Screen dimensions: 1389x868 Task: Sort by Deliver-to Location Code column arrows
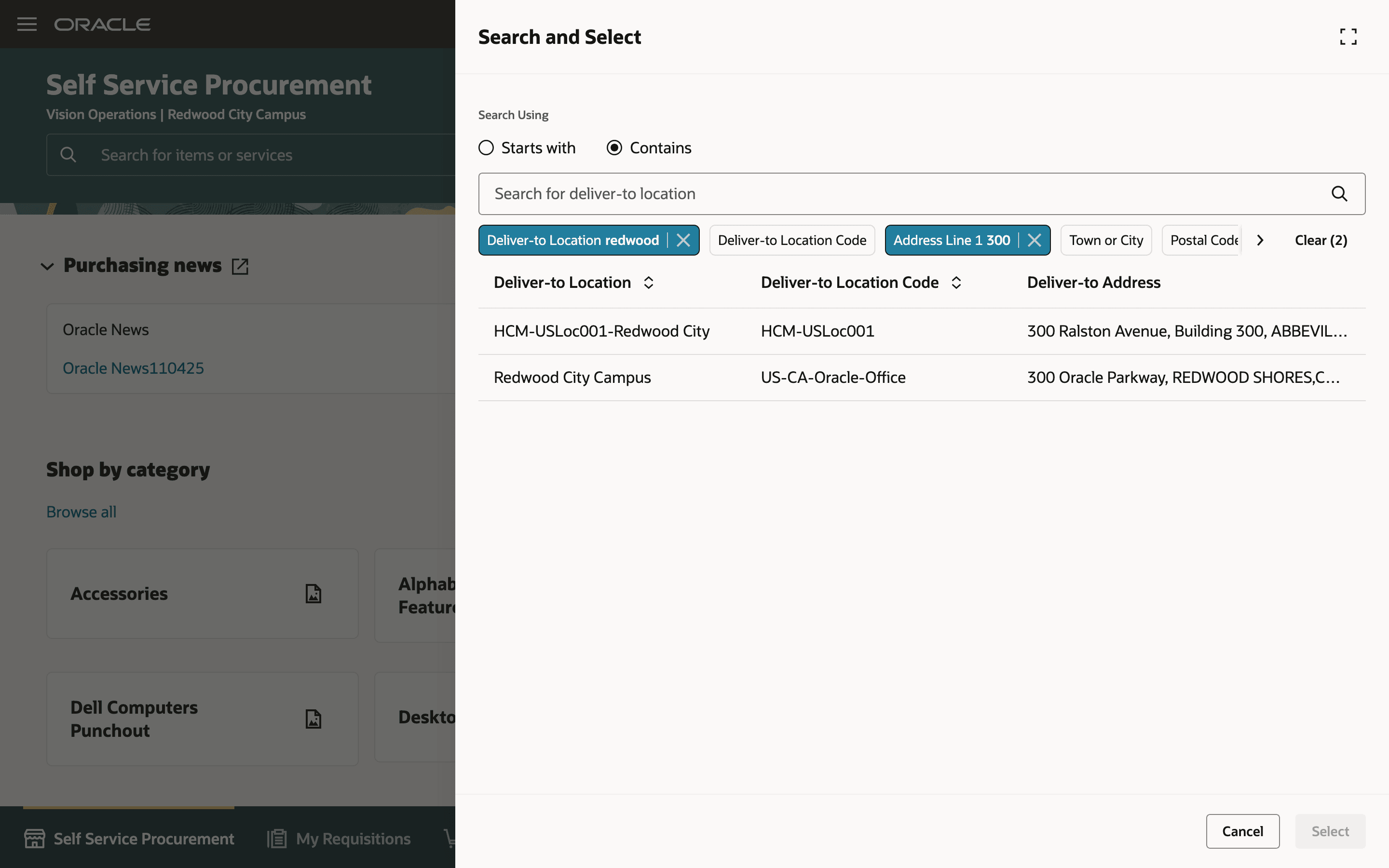(956, 283)
